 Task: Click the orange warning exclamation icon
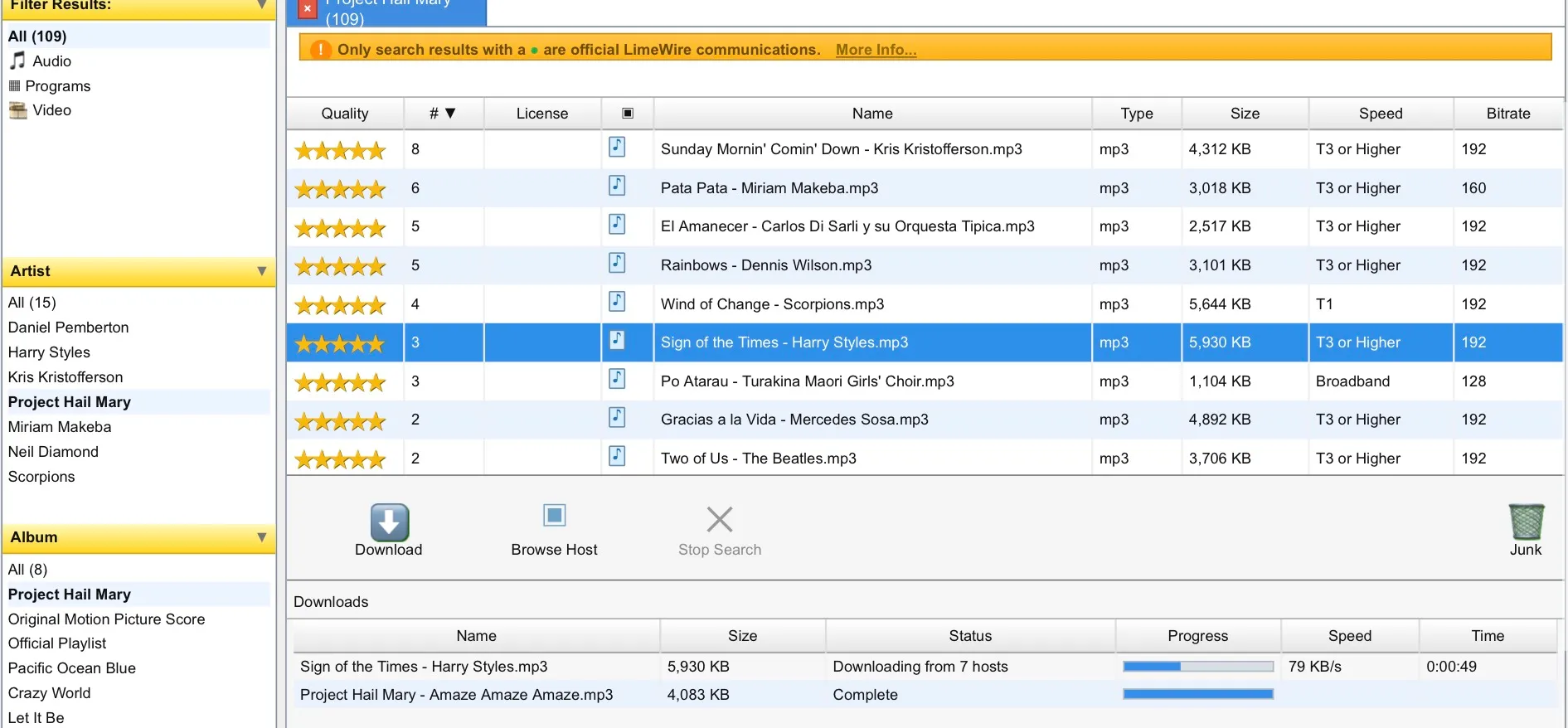(x=320, y=50)
